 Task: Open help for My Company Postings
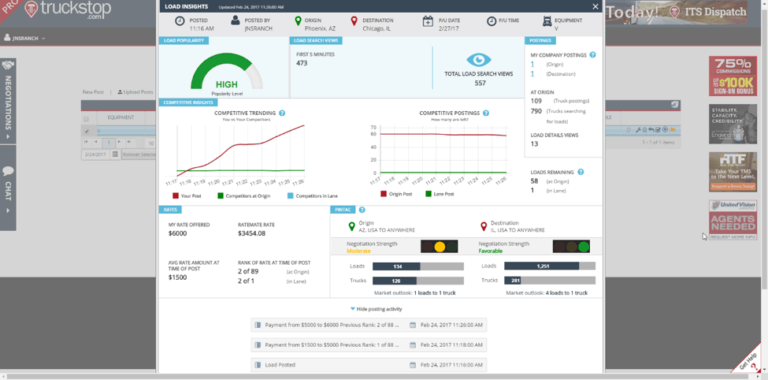[593, 55]
